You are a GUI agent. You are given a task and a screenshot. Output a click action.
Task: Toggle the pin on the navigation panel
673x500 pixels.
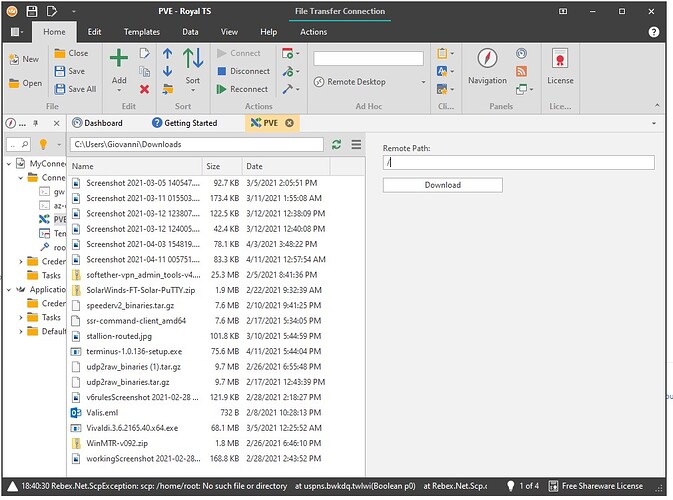(36, 123)
